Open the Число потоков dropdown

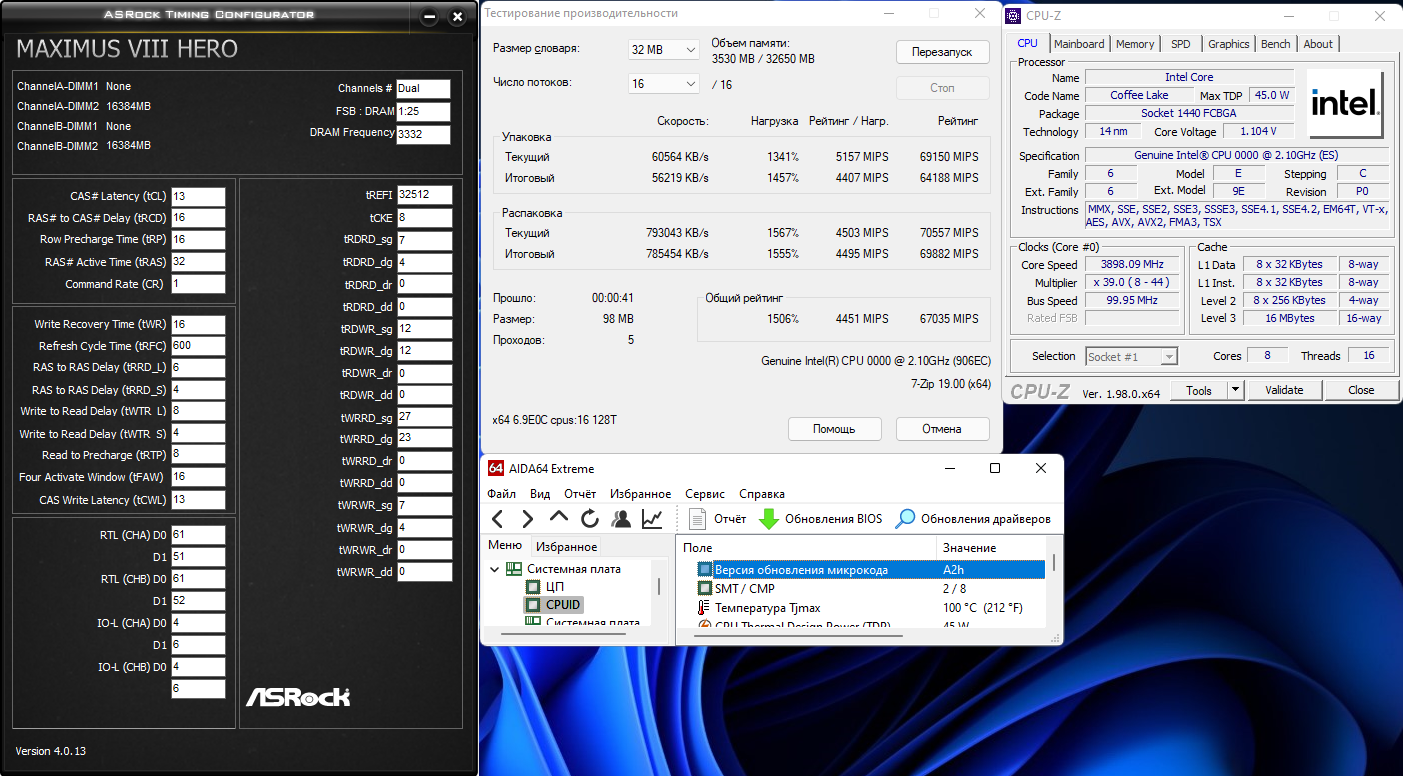pyautogui.click(x=664, y=84)
